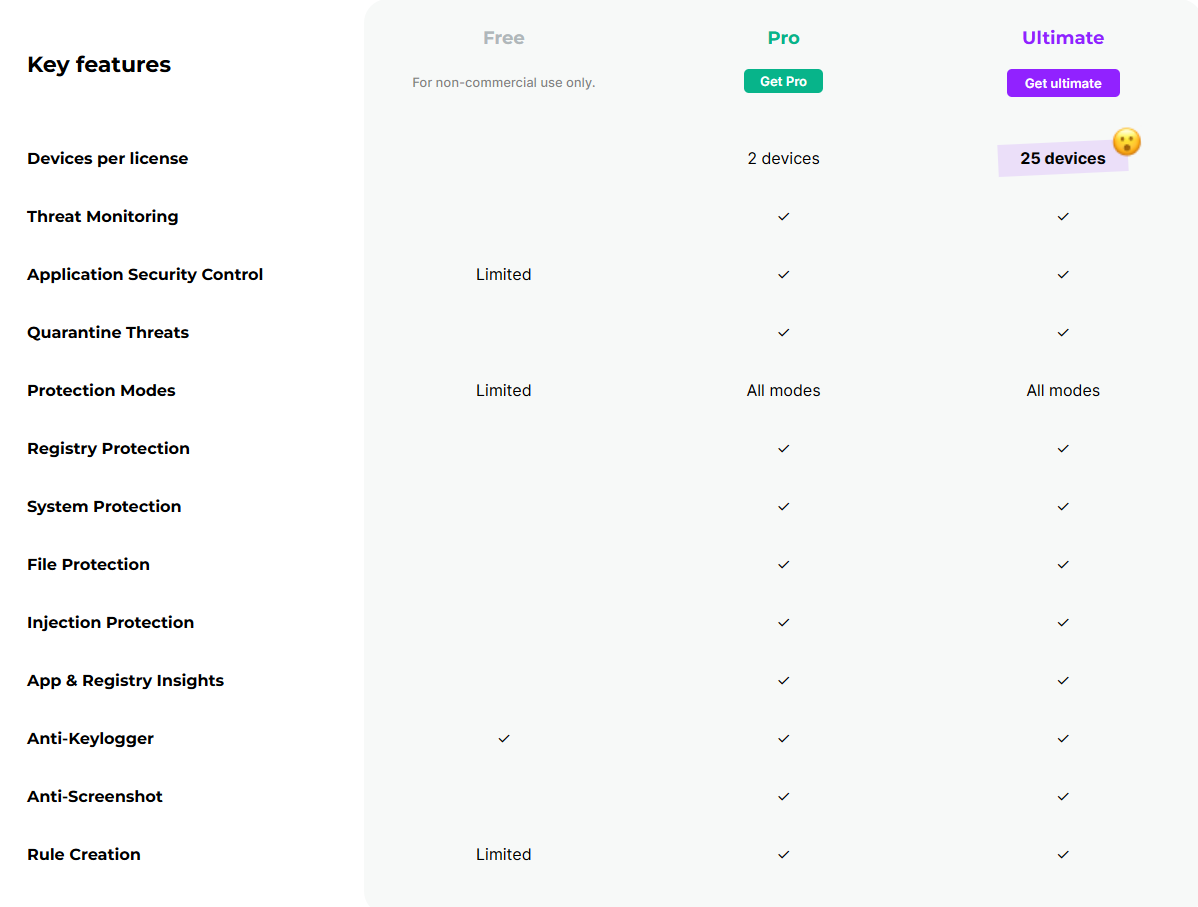
Task: Click Rule Creation checkmark in Ultimate column
Action: coord(1062,854)
